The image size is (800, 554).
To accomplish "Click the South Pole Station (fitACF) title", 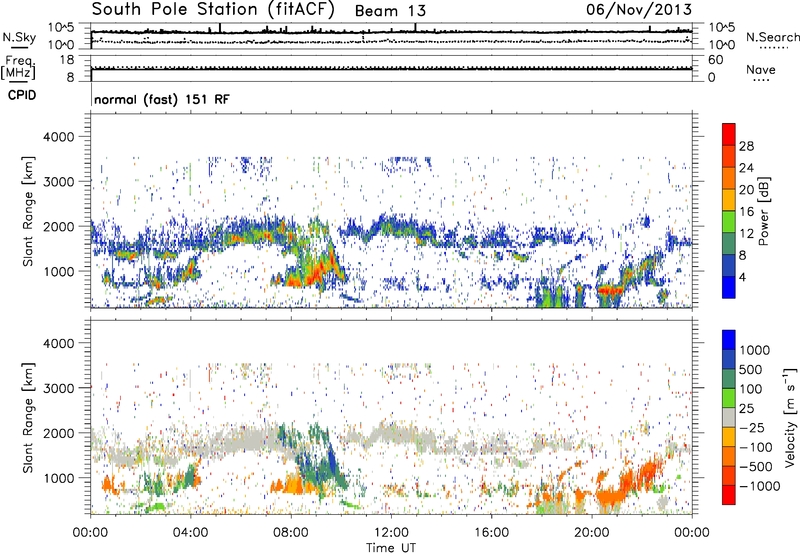I will click(x=213, y=10).
